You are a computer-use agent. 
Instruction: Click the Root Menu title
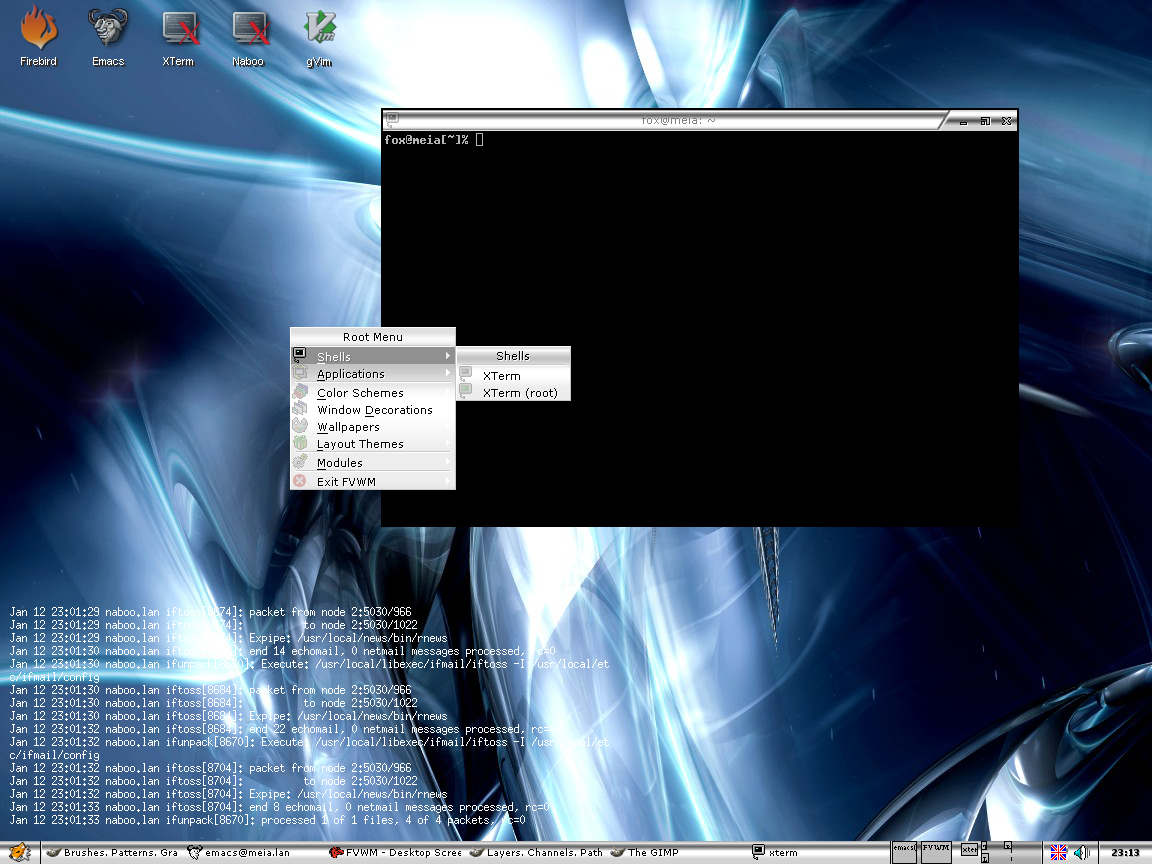pyautogui.click(x=372, y=337)
